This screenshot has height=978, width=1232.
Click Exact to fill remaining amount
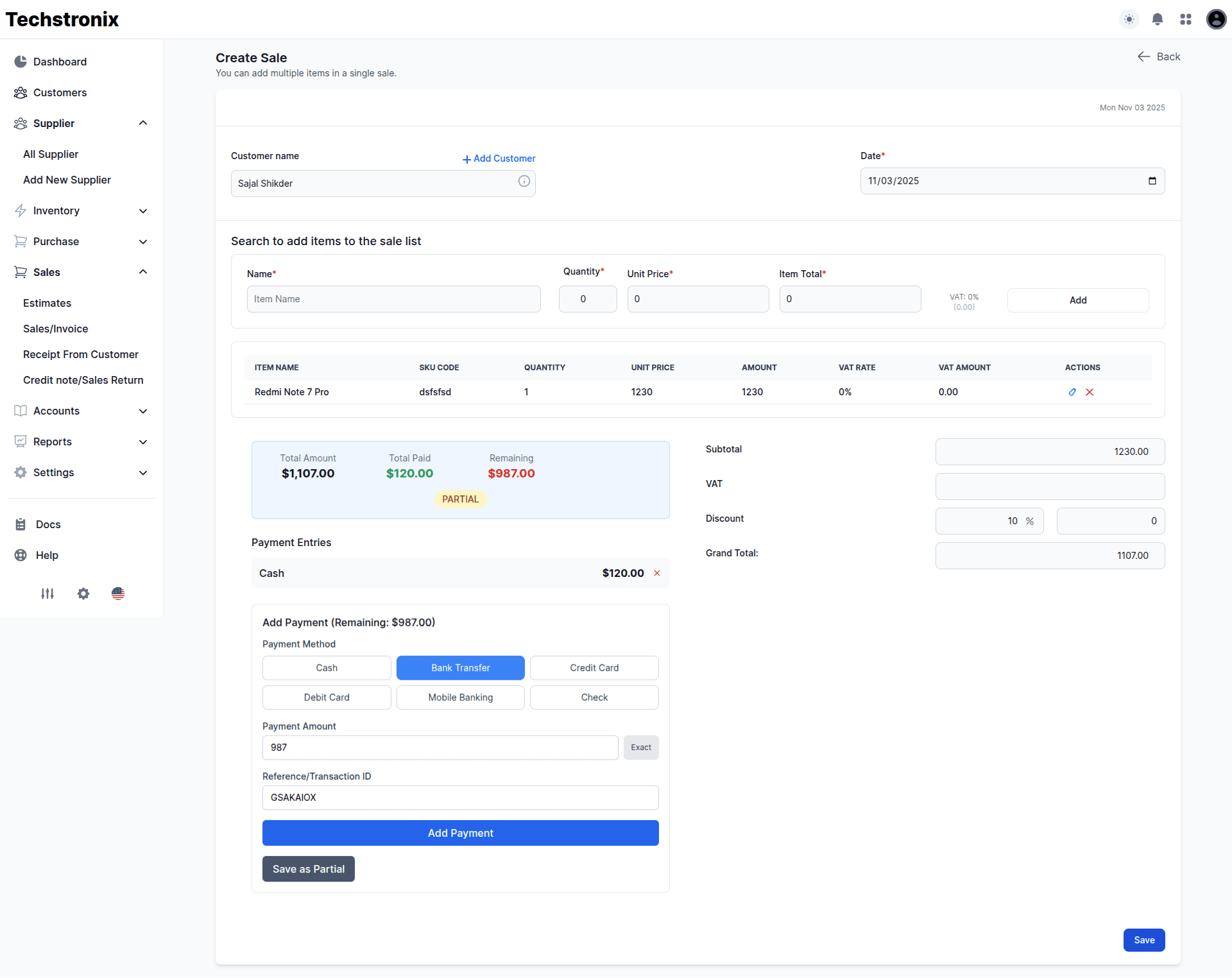pos(640,747)
